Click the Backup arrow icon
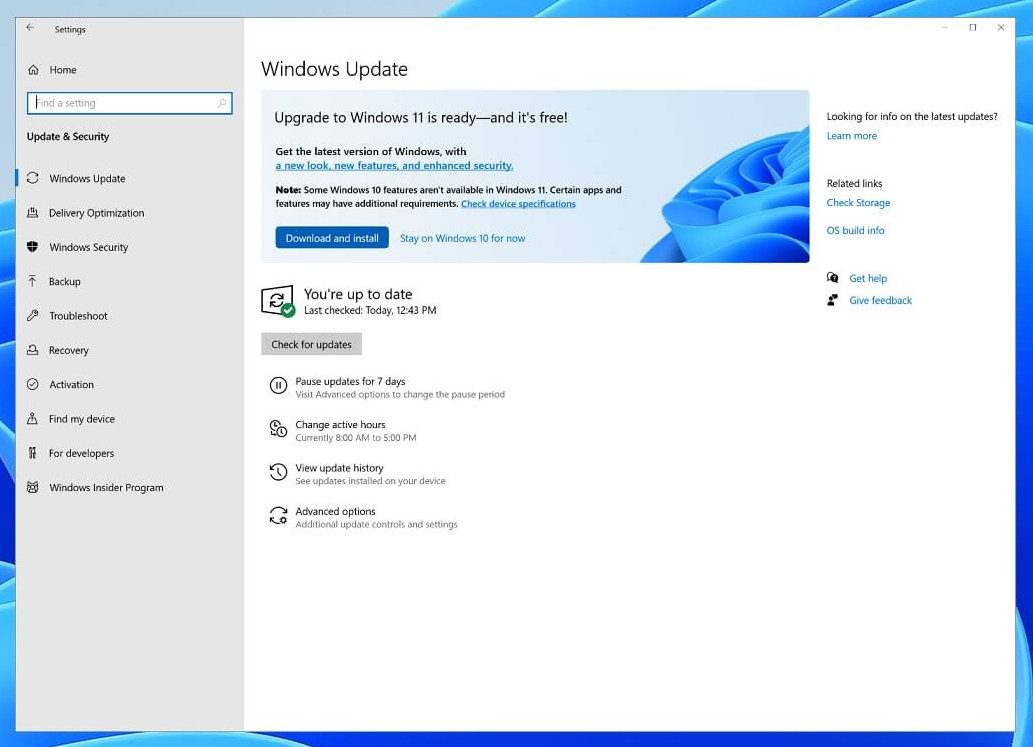Image resolution: width=1033 pixels, height=747 pixels. (32, 281)
